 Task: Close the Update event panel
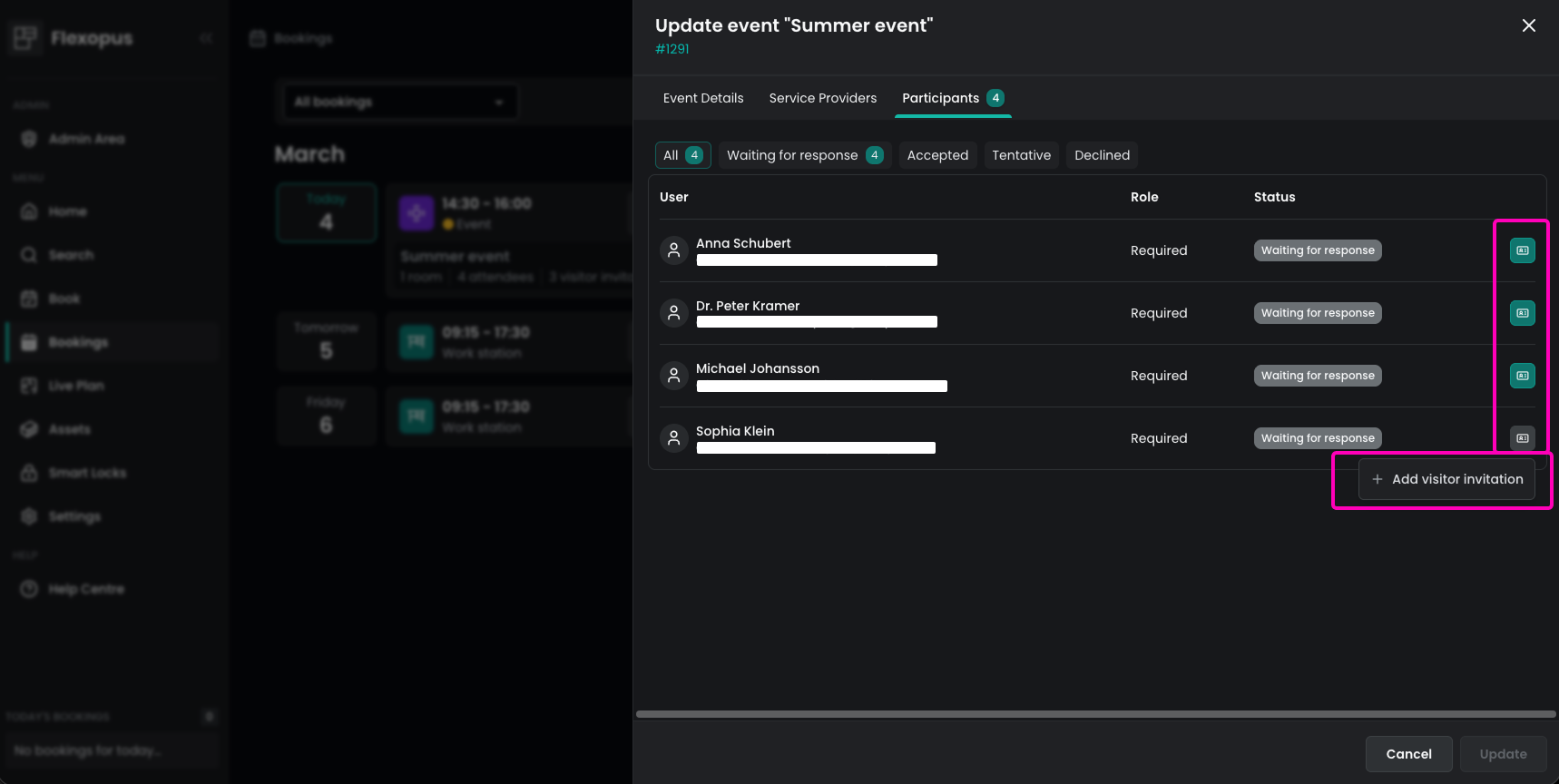1528,25
